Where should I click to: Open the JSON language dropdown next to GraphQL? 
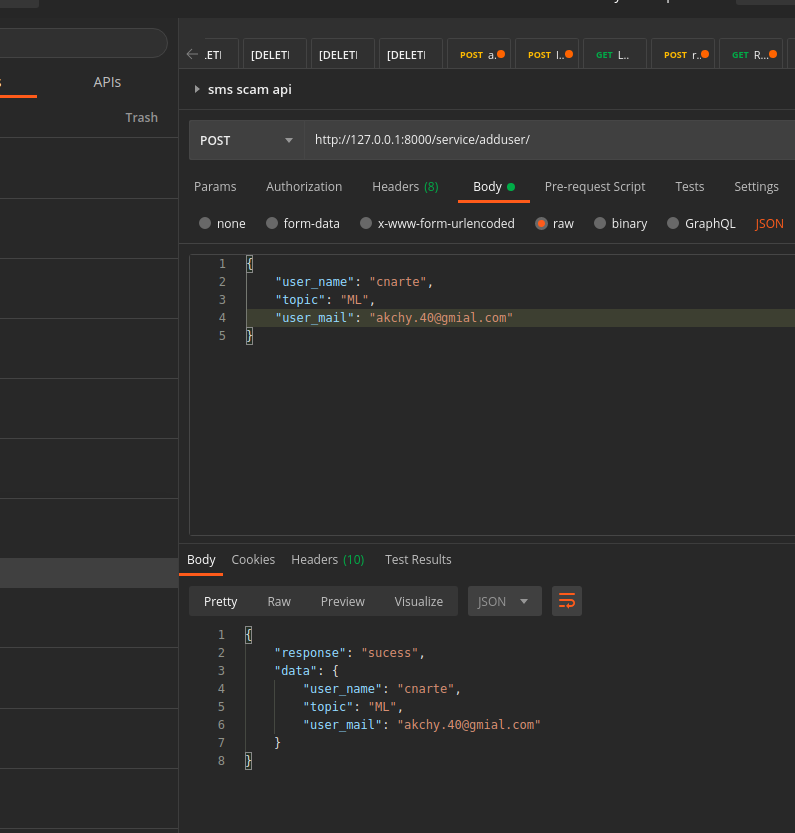(768, 223)
